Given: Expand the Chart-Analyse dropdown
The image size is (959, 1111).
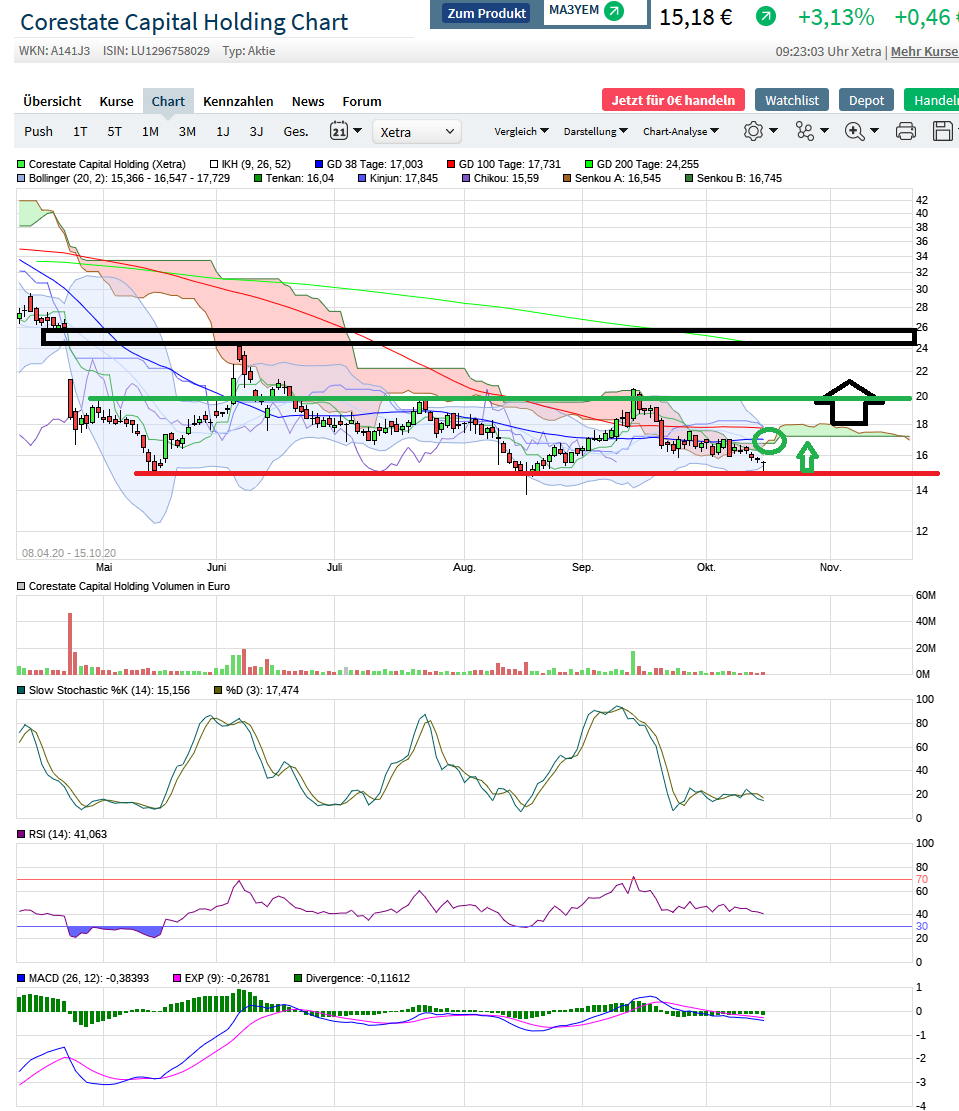Looking at the screenshot, I should 680,131.
